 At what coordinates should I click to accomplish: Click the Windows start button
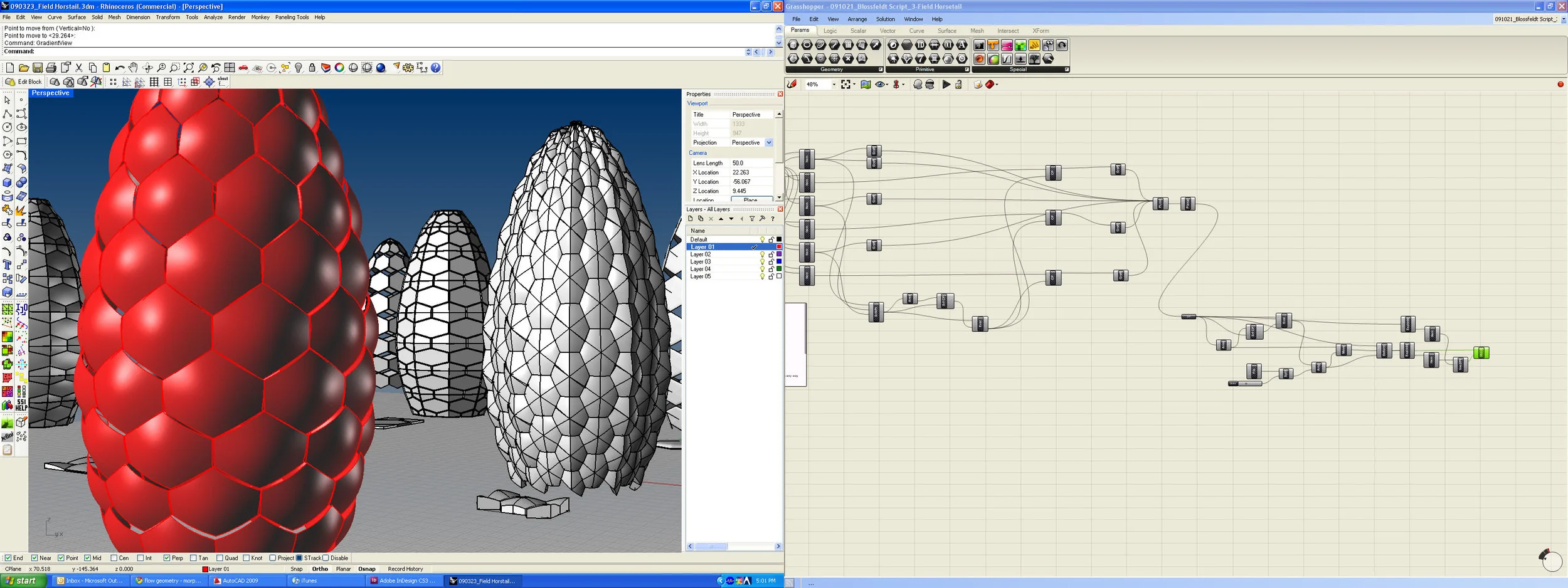pyautogui.click(x=23, y=581)
